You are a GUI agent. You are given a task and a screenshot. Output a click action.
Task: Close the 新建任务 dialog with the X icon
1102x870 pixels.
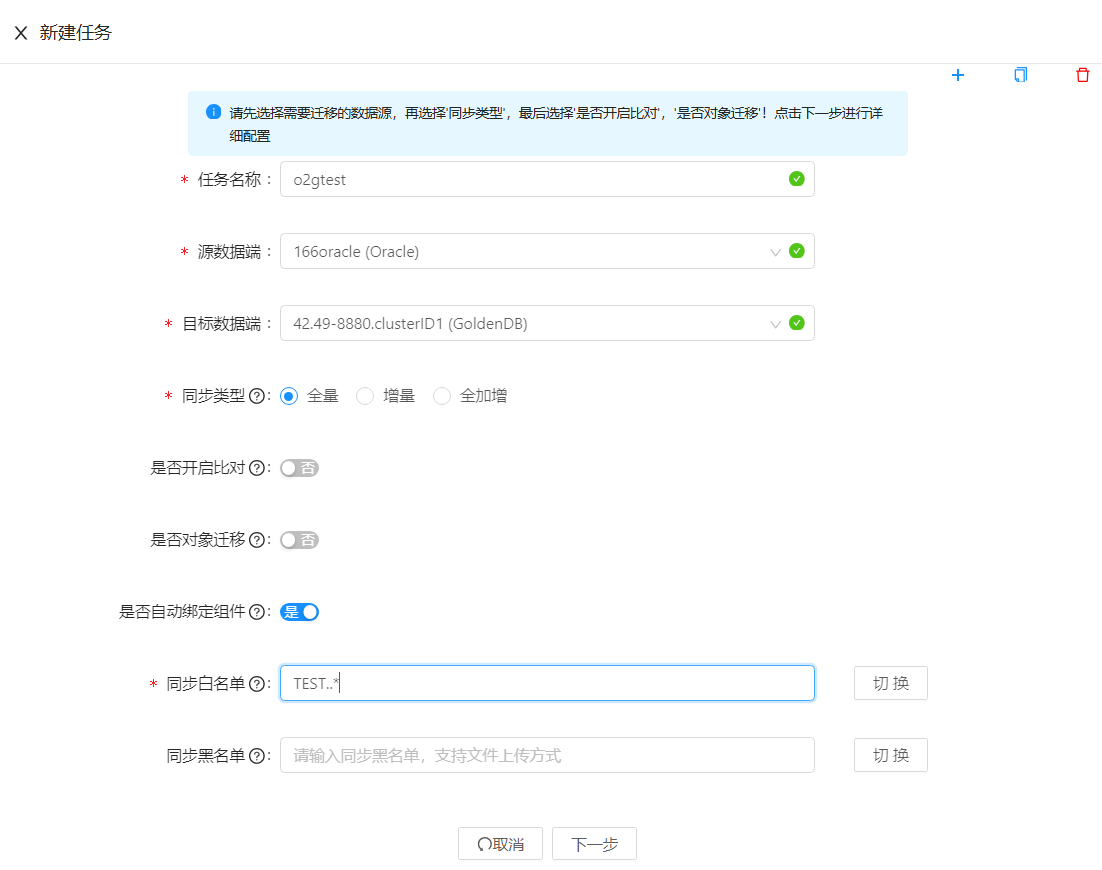tap(21, 33)
